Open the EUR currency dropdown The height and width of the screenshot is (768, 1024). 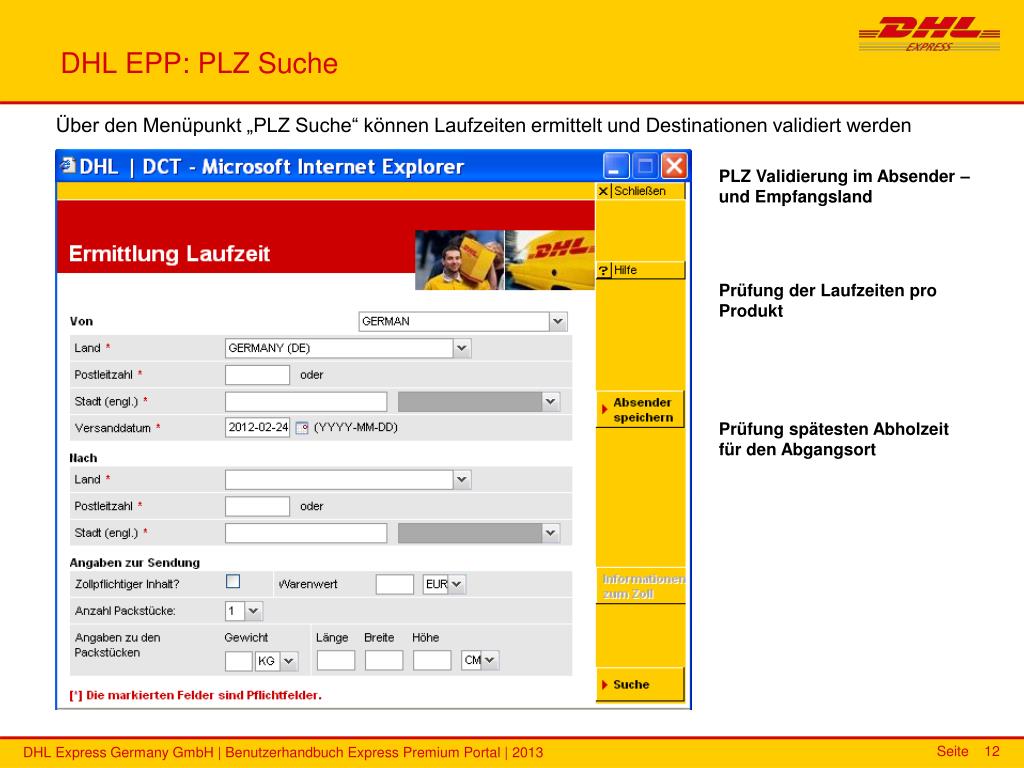point(456,584)
